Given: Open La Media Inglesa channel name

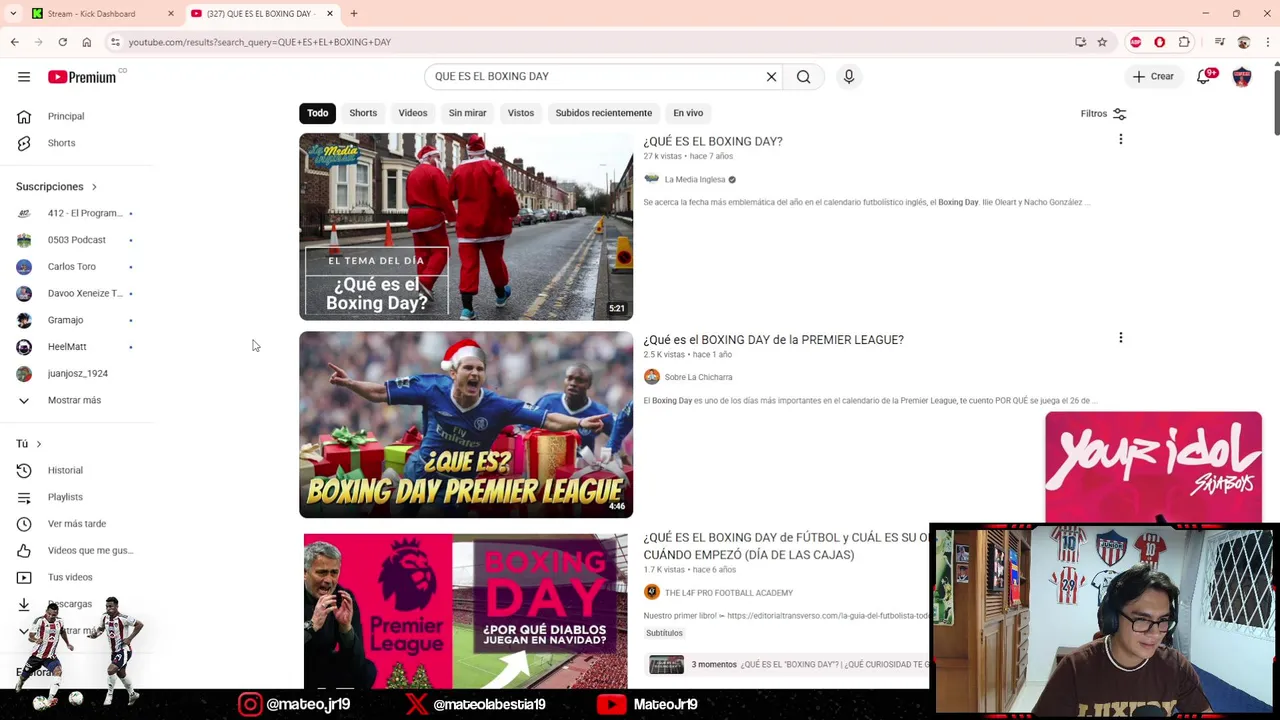Looking at the screenshot, I should [x=695, y=180].
